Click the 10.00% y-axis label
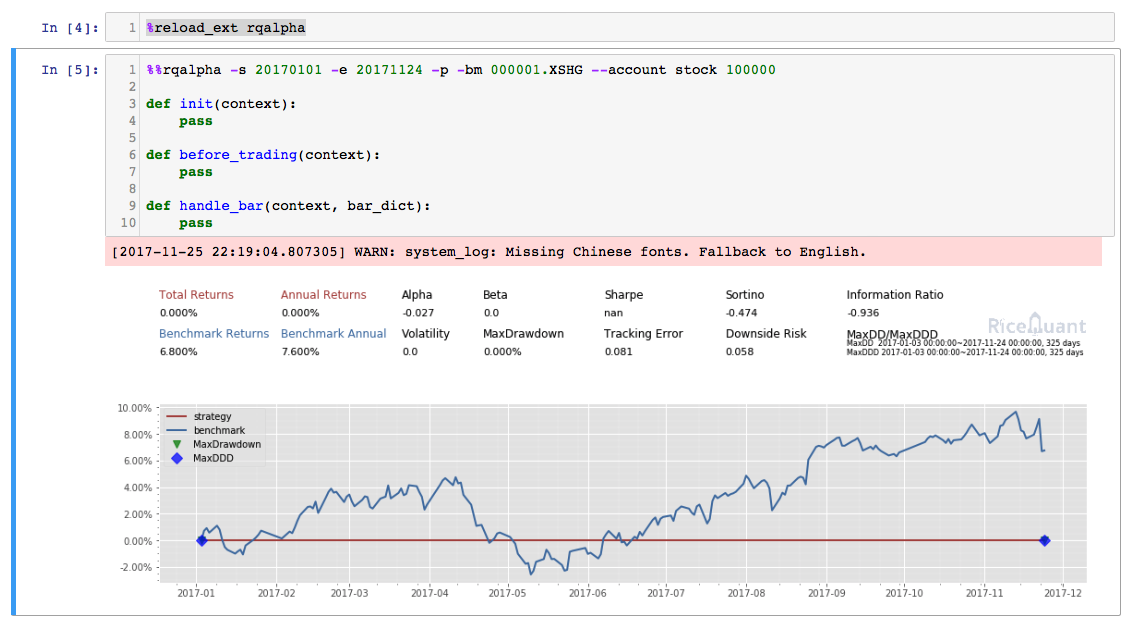 tap(135, 408)
